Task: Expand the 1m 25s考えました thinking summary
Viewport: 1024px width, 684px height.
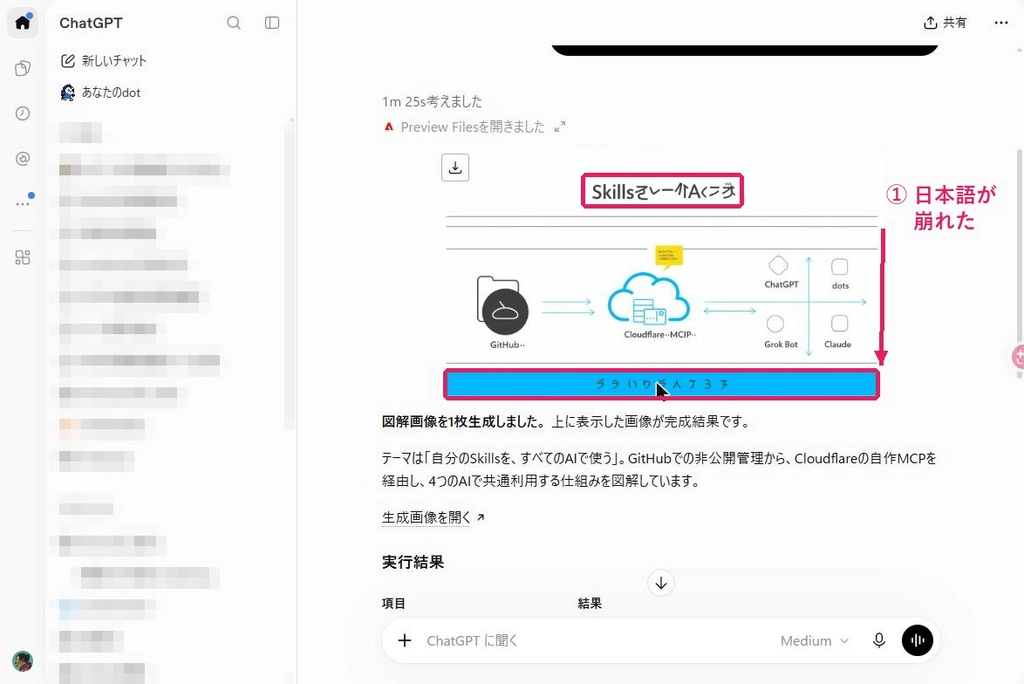Action: click(432, 101)
